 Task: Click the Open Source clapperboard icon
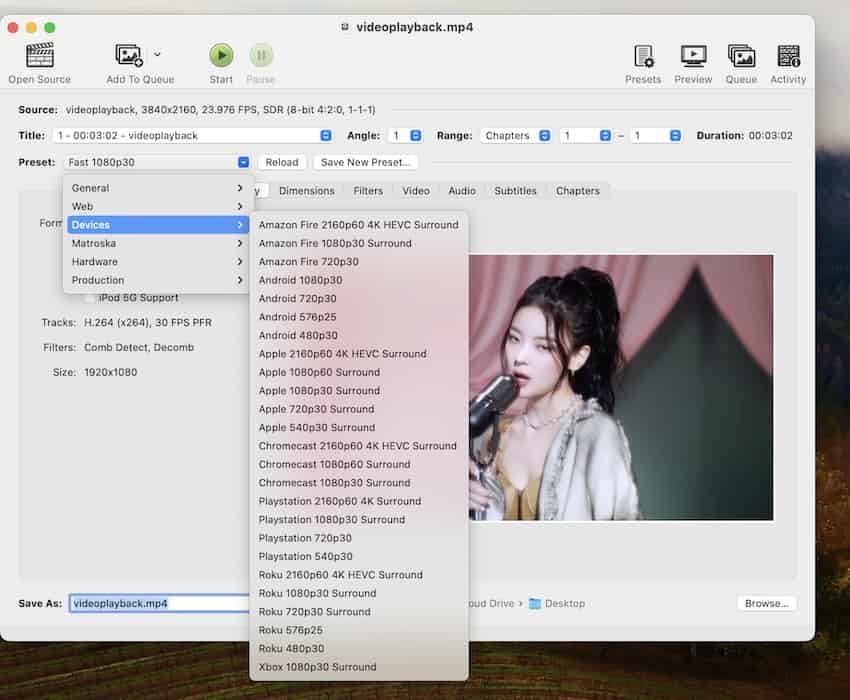click(40, 55)
